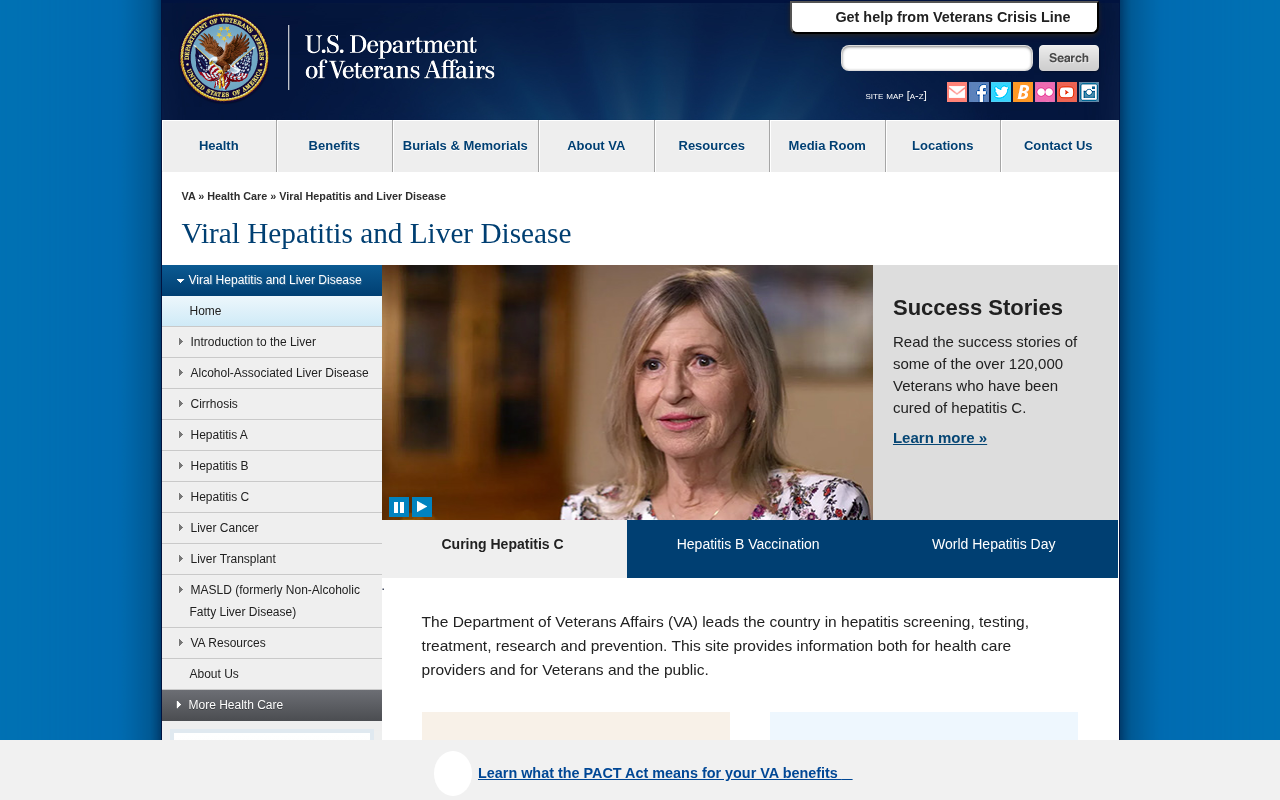Screen dimensions: 1280x800
Task: Open the YouTube icon
Action: coord(1067,92)
